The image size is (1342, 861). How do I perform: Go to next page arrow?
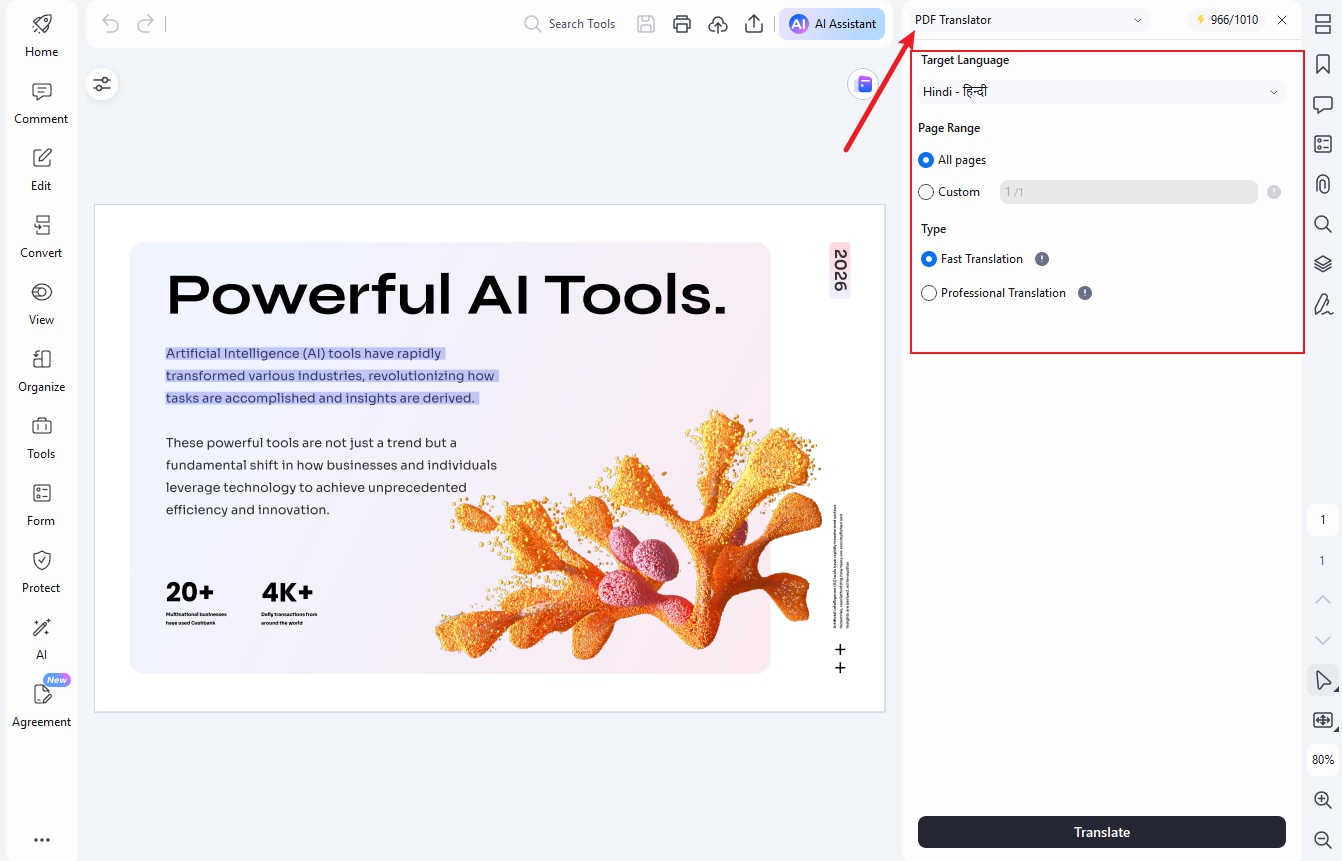point(1323,640)
